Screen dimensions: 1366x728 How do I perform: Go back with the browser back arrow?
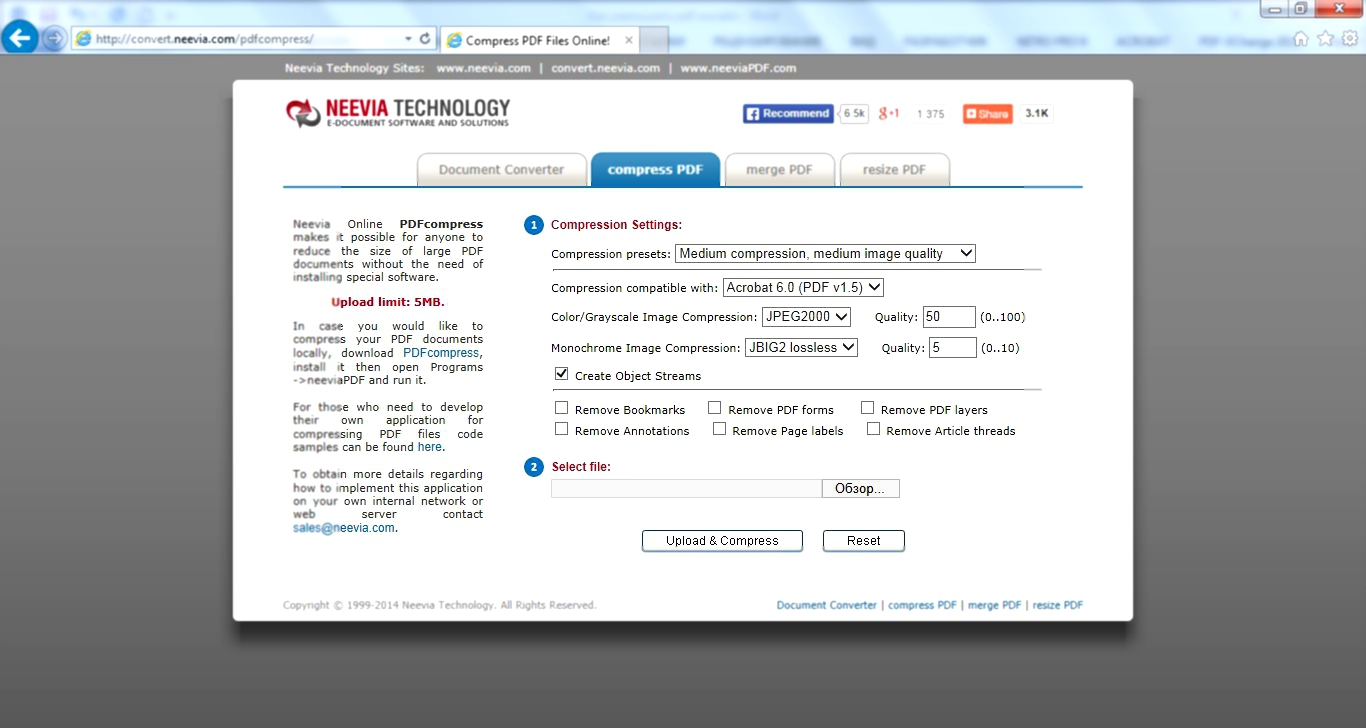(x=21, y=38)
